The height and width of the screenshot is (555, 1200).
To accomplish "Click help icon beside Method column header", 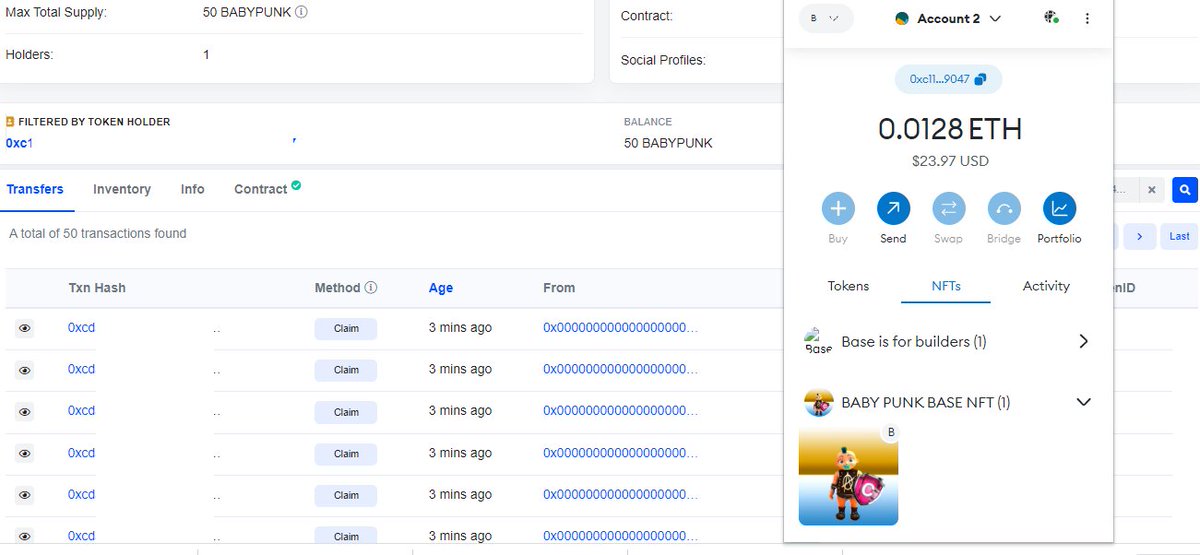I will pos(371,287).
